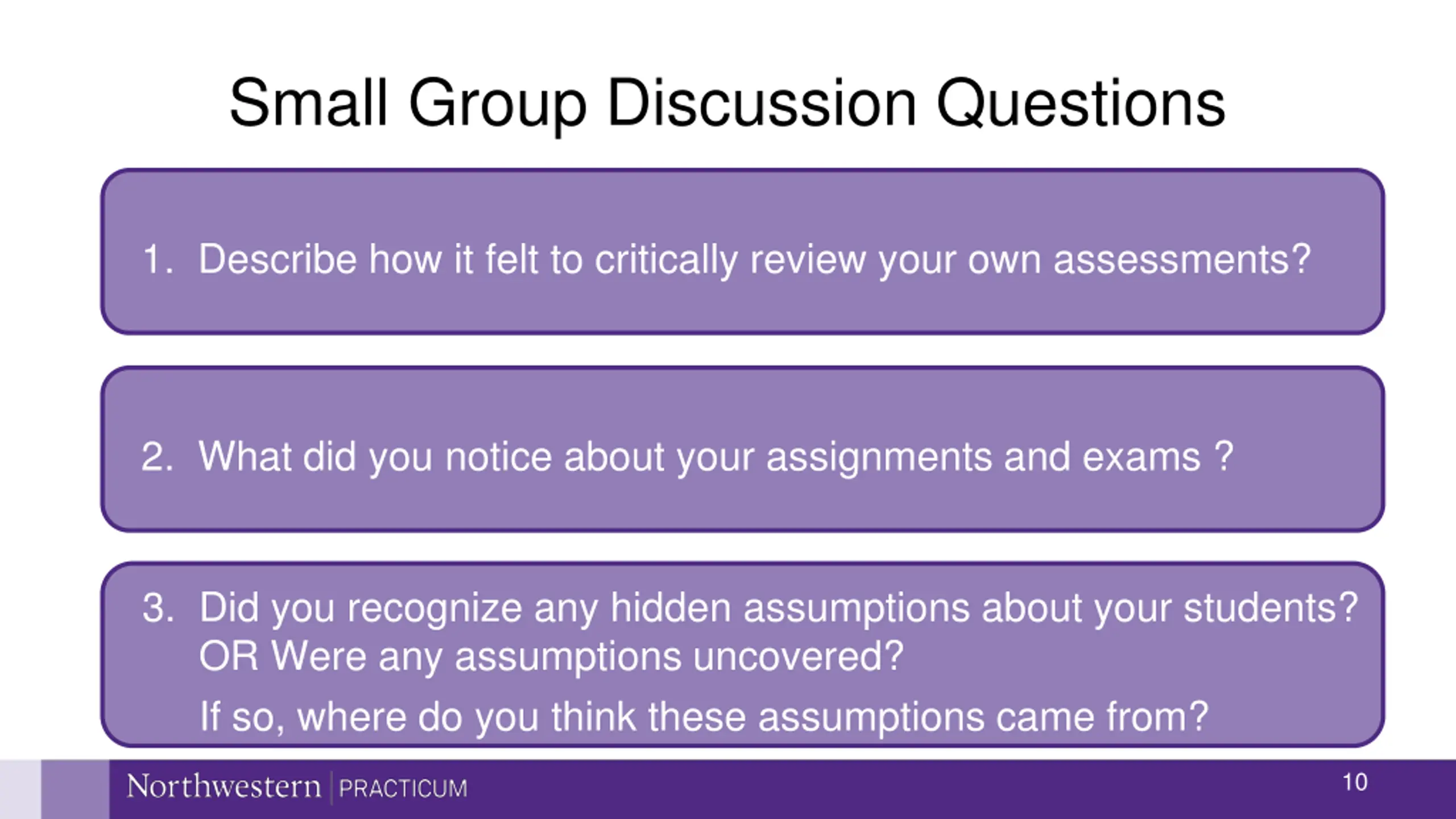The height and width of the screenshot is (819, 1456).
Task: Select the line OR Were any assumptions uncovered?
Action: (x=551, y=657)
